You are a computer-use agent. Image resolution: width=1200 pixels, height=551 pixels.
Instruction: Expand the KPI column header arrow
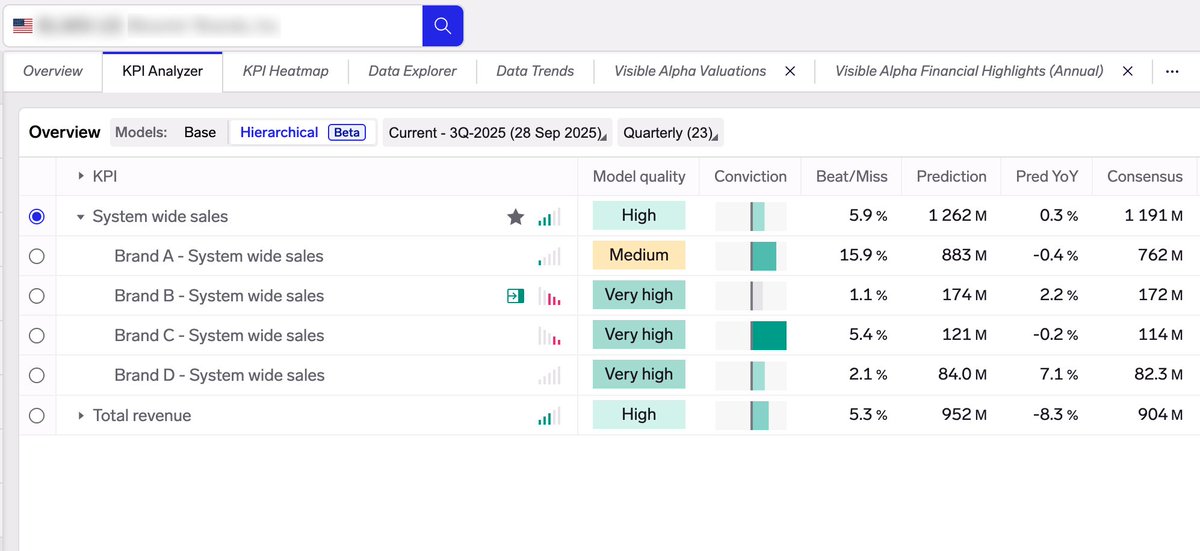click(80, 176)
